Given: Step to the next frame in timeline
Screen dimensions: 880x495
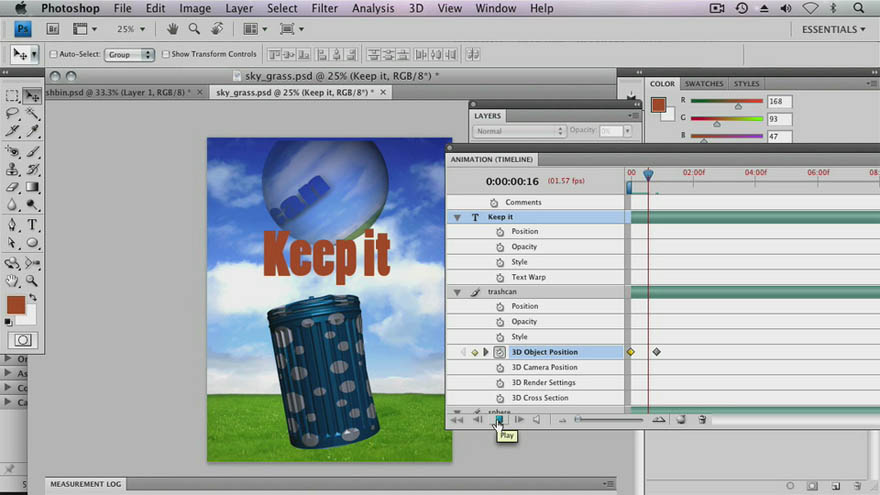Looking at the screenshot, I should pos(519,420).
